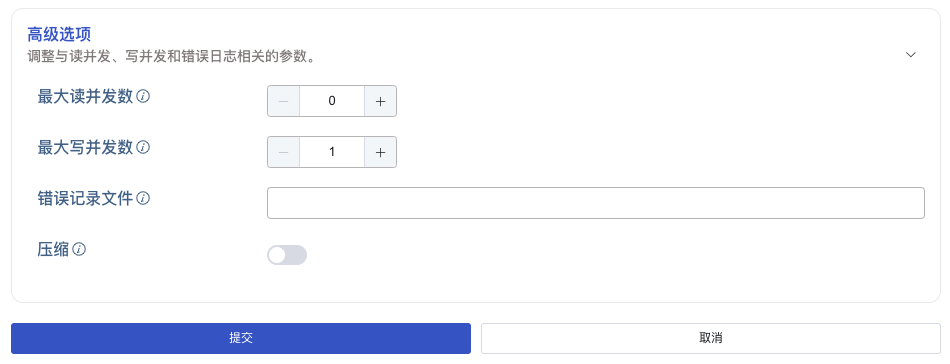Enable the 压缩 toggle switch
Screen dimensions: 950x364
click(287, 255)
